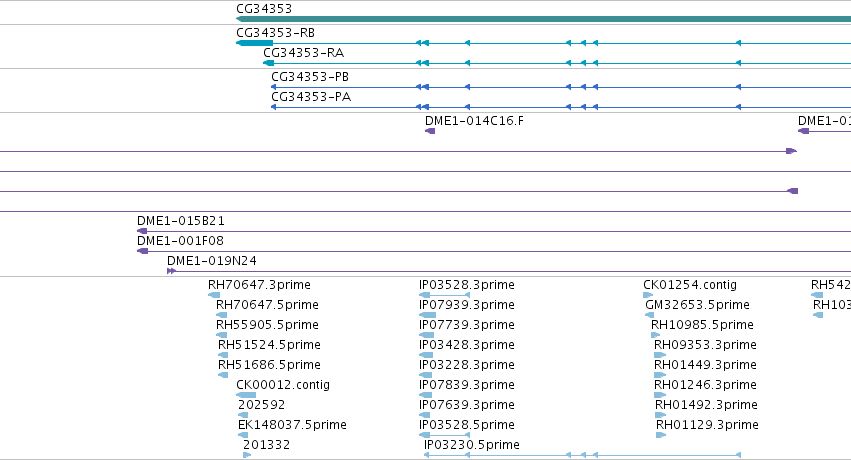Select the thick exon block of CG34353-RB
Screen dimensions: 851x460
pyautogui.click(x=255, y=43)
